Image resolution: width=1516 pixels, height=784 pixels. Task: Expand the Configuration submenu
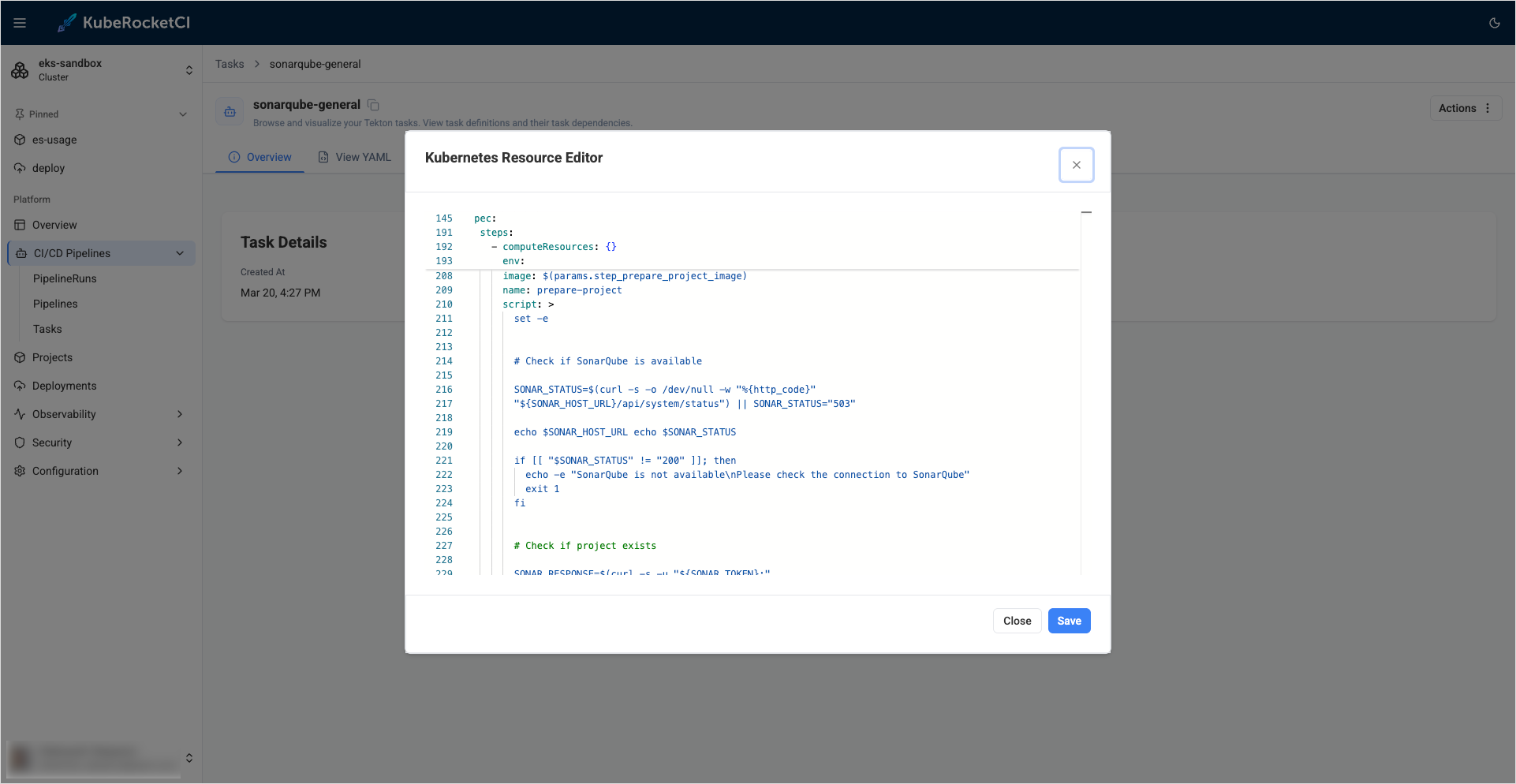point(180,471)
